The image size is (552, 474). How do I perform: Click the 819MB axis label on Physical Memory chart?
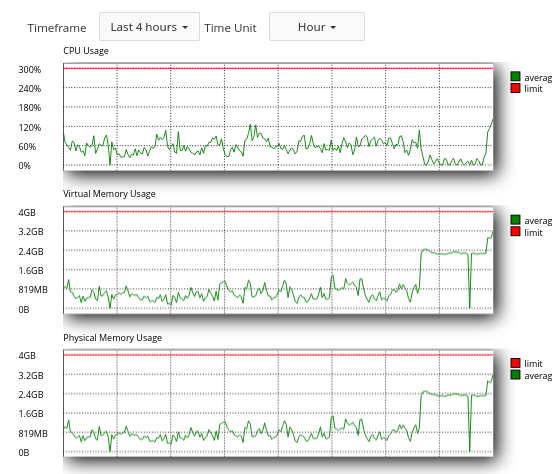point(33,434)
